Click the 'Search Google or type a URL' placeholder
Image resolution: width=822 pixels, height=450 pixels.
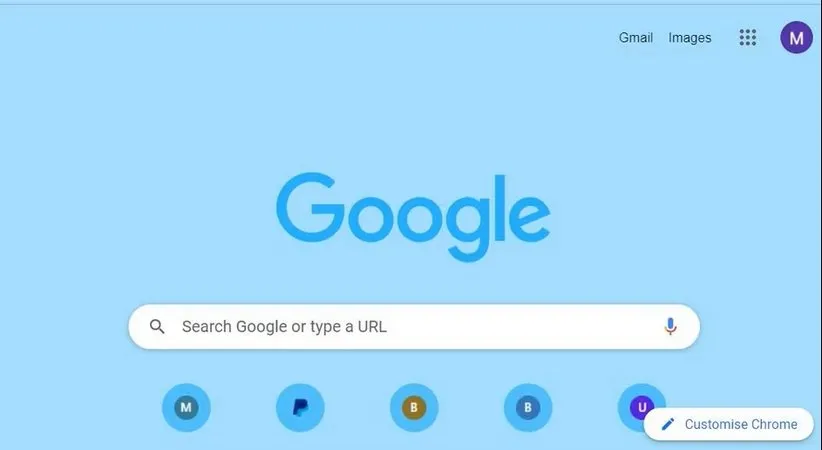[284, 326]
